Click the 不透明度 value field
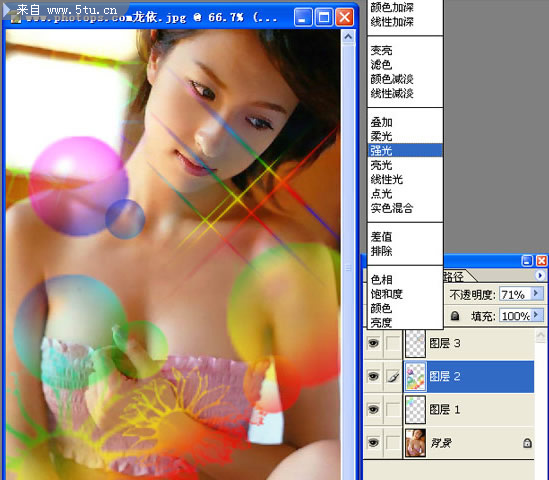Viewport: 549px width, 480px height. click(515, 294)
